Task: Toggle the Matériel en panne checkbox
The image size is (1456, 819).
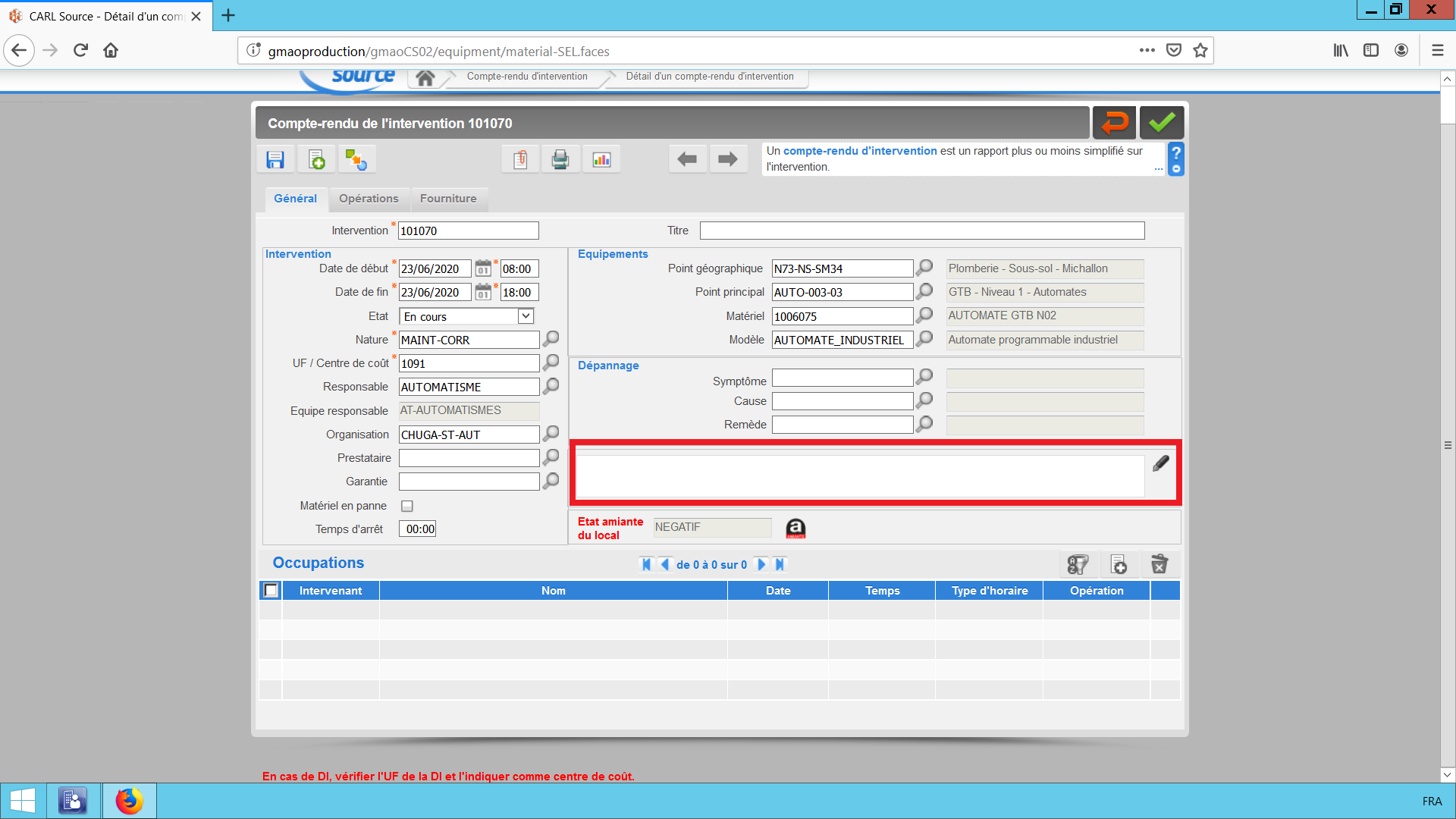Action: (407, 506)
